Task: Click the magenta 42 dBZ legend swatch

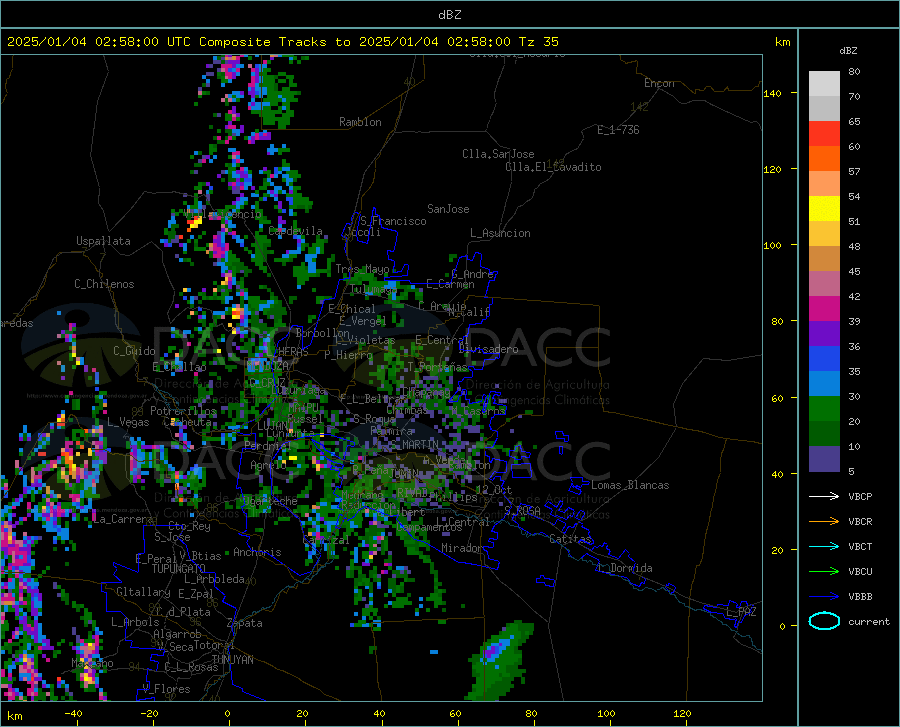Action: click(824, 309)
